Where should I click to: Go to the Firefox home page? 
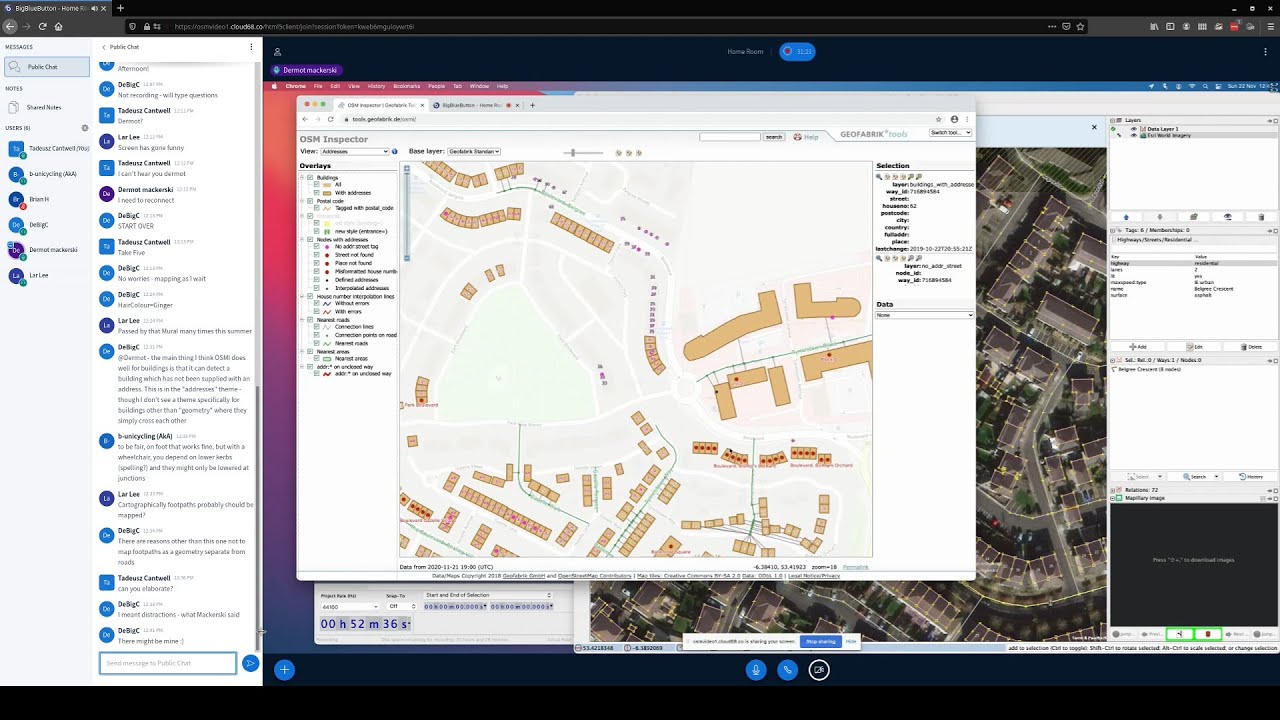point(58,26)
